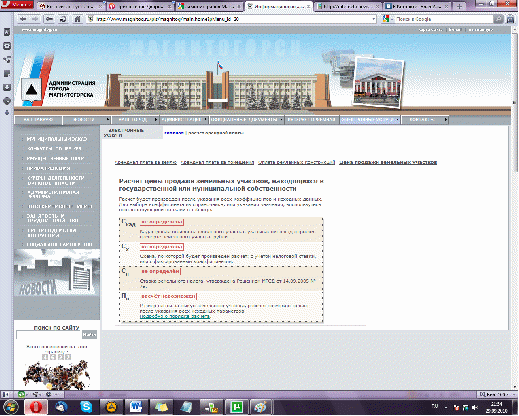The width and height of the screenshot is (519, 416).
Task: Click the Home toolbar icon
Action: coord(77,19)
